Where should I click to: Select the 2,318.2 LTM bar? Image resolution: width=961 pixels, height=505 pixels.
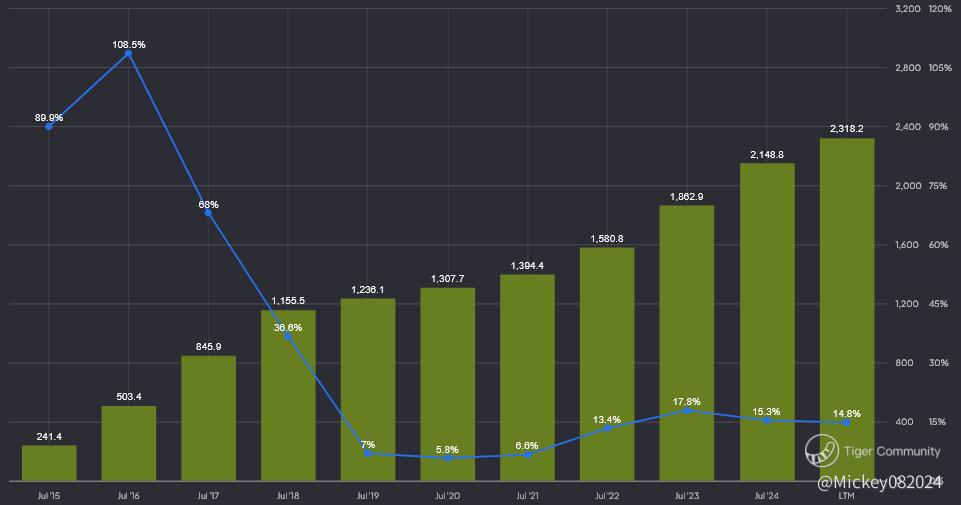click(x=846, y=309)
